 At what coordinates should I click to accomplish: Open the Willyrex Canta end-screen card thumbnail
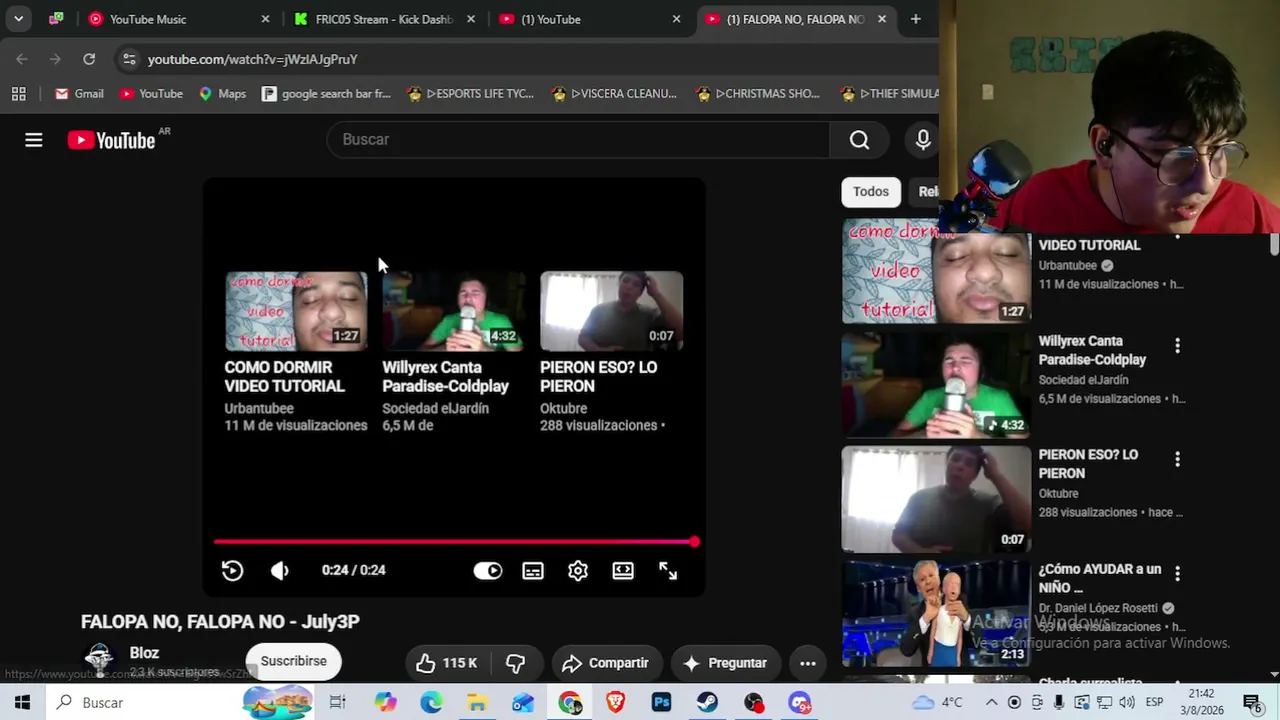[x=453, y=311]
